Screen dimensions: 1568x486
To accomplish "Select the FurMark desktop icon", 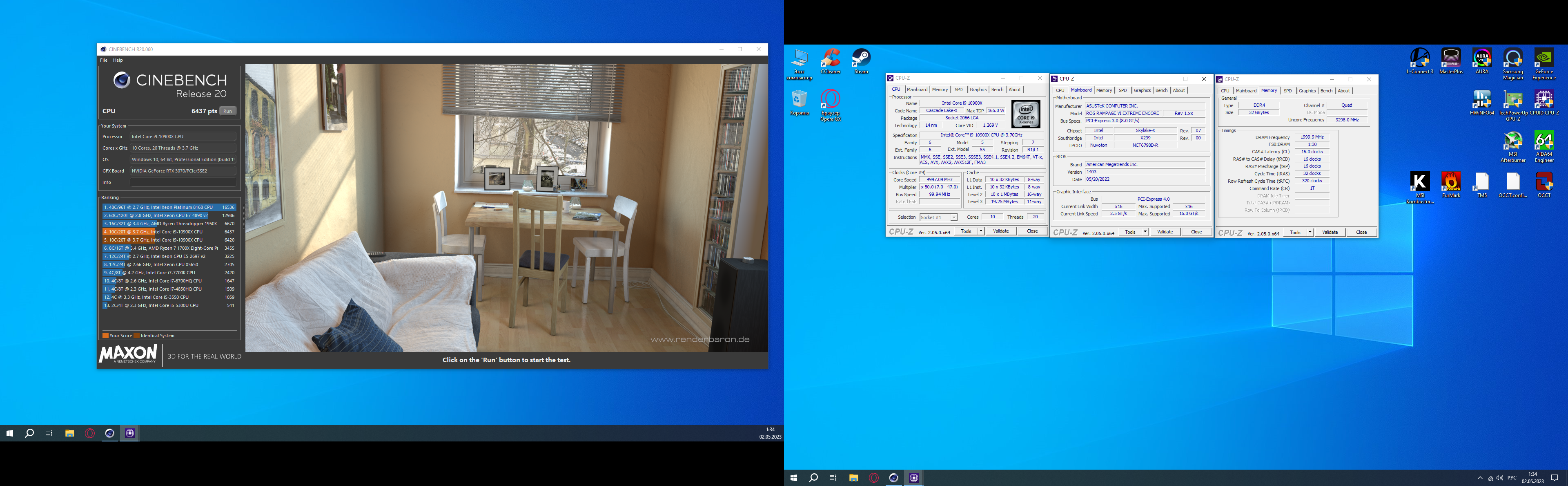I will click(1451, 185).
